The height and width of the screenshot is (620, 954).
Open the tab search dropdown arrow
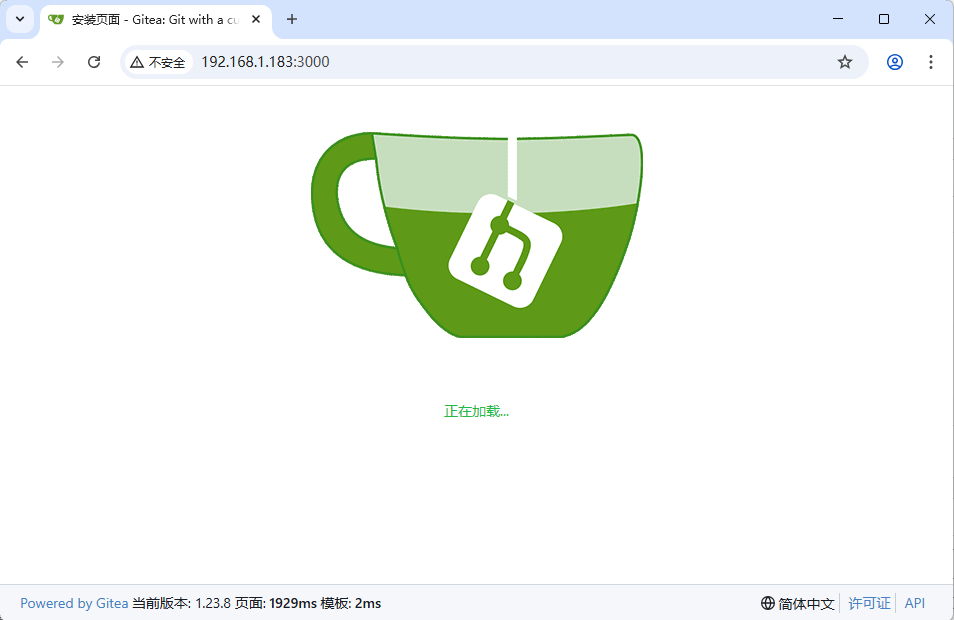20,19
